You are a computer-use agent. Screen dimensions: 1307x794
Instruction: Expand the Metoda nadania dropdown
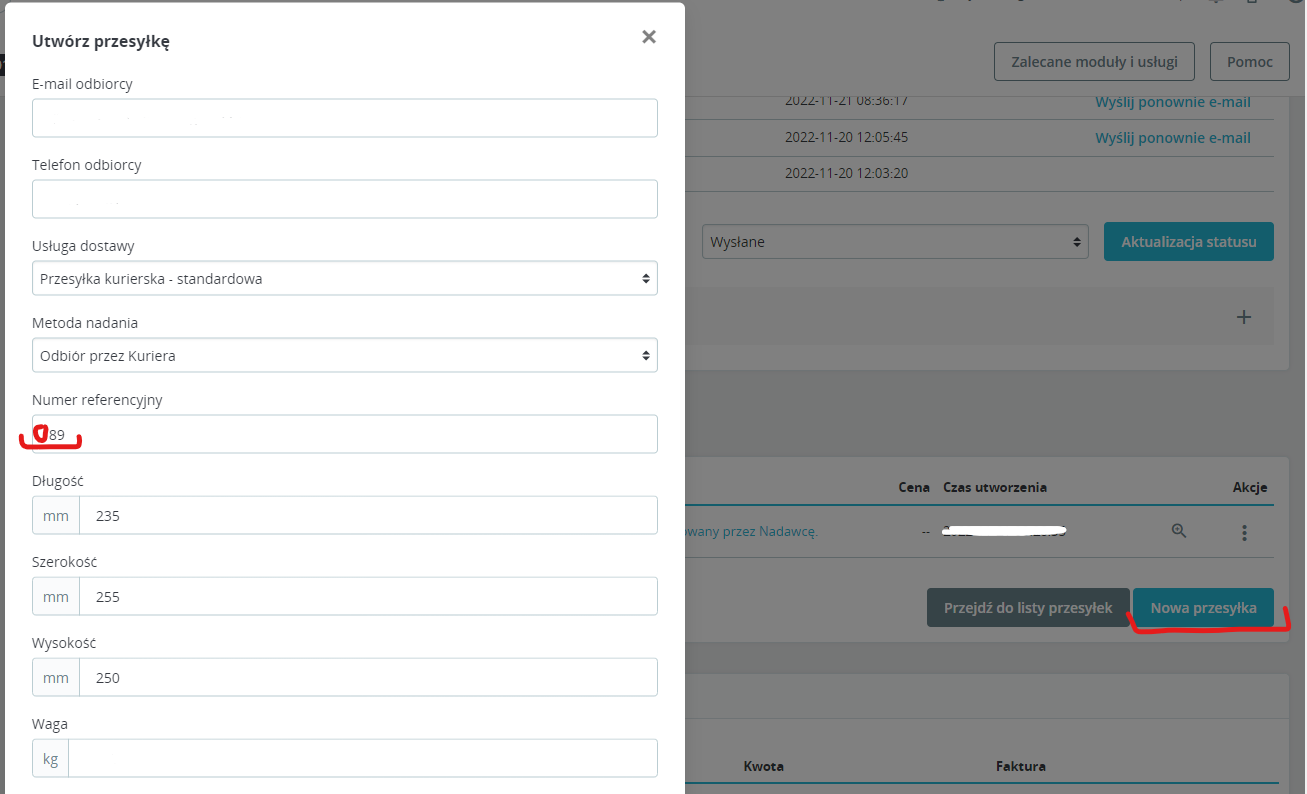(345, 355)
